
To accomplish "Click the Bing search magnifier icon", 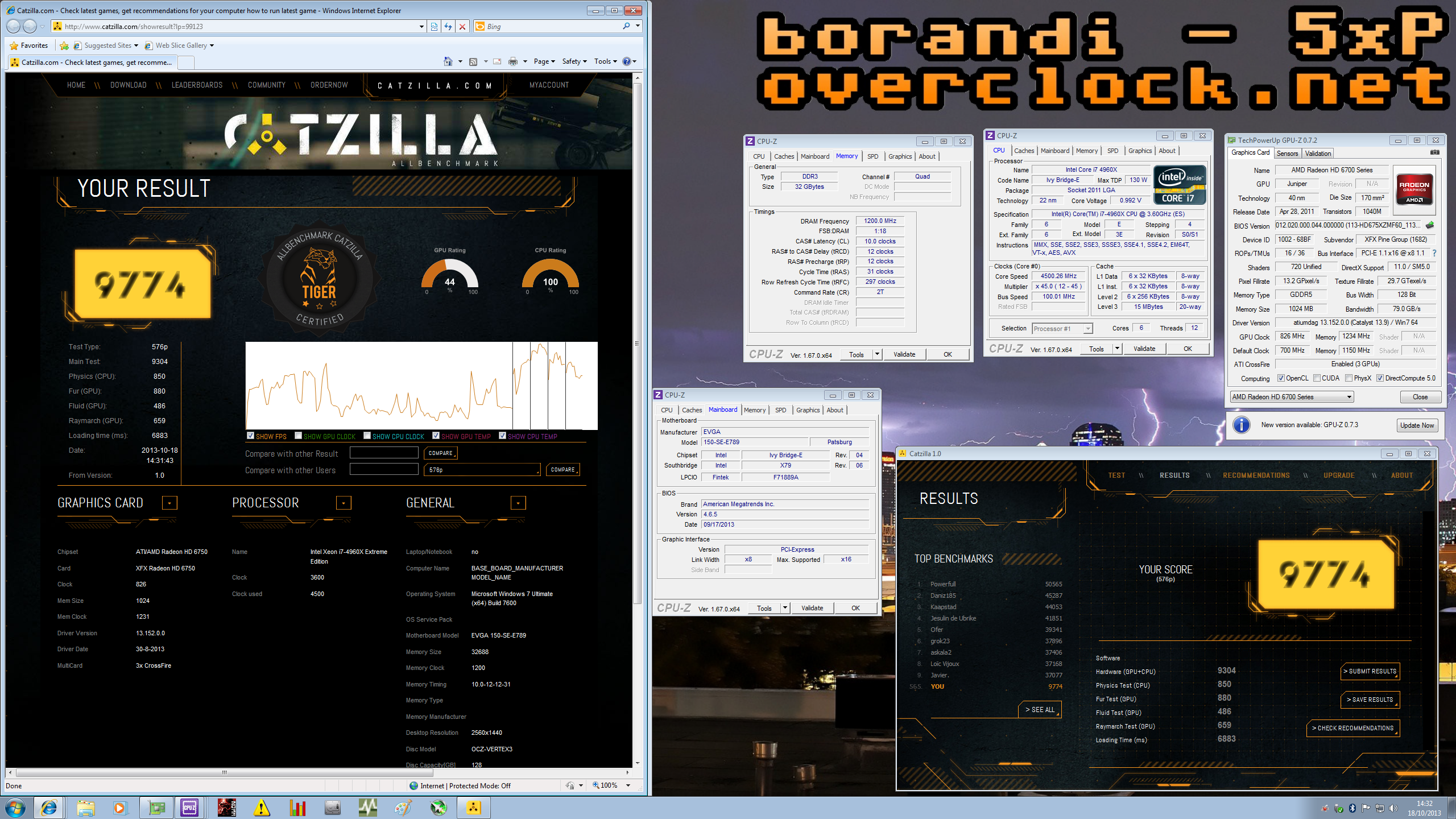I will [626, 26].
